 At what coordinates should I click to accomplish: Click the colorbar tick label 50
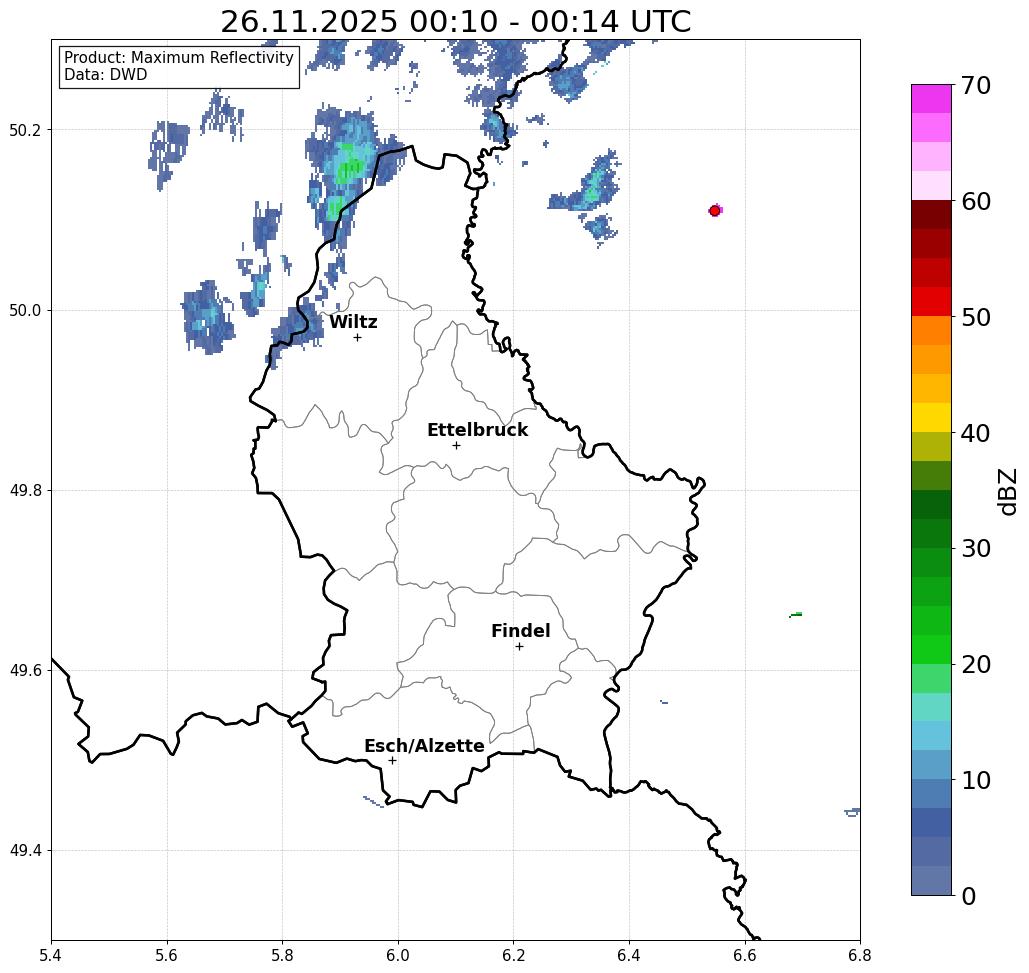point(976,318)
